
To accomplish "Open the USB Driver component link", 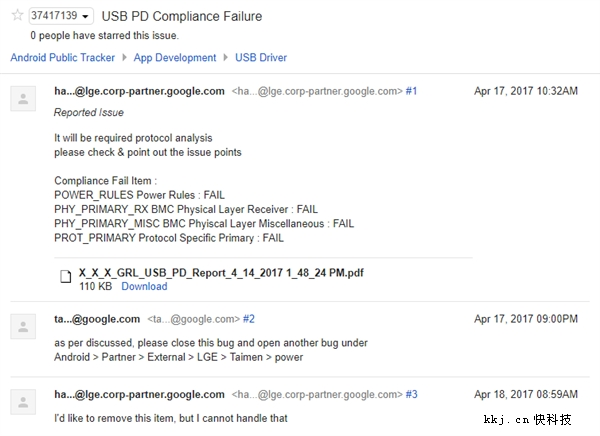I will (x=261, y=58).
